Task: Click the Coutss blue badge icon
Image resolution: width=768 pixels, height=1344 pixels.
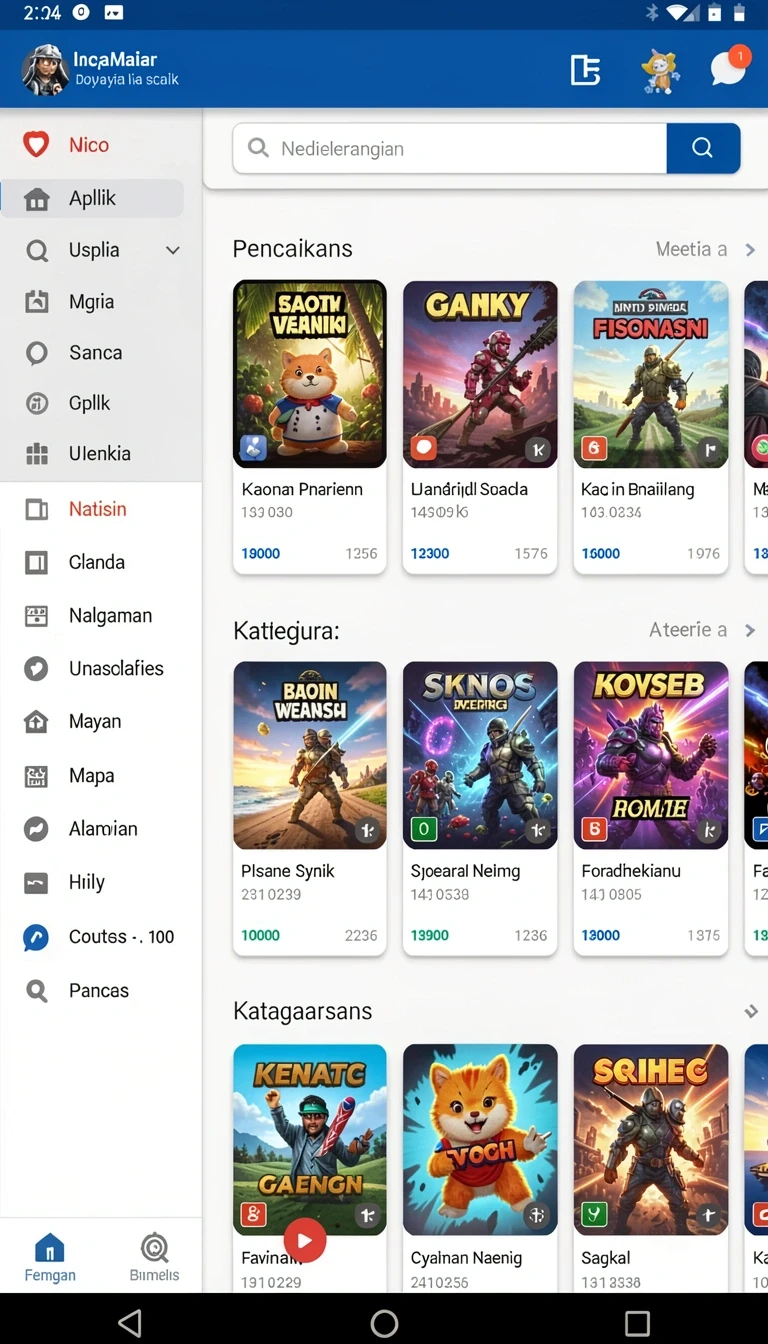Action: pyautogui.click(x=37, y=937)
